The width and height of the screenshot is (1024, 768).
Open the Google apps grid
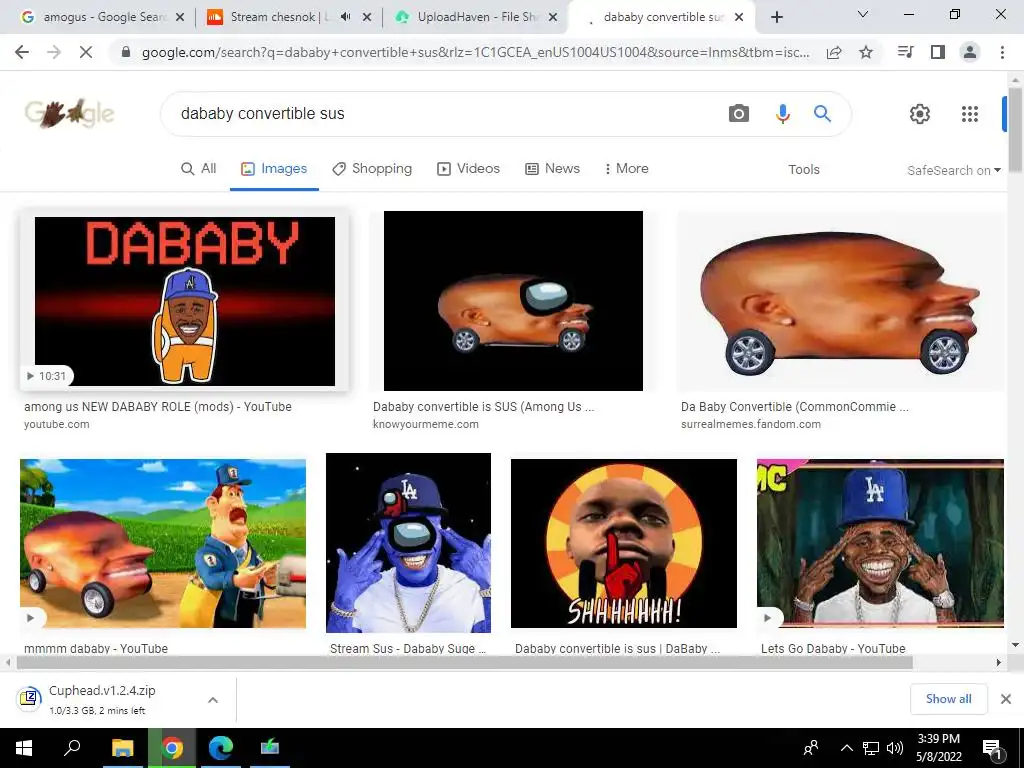970,114
